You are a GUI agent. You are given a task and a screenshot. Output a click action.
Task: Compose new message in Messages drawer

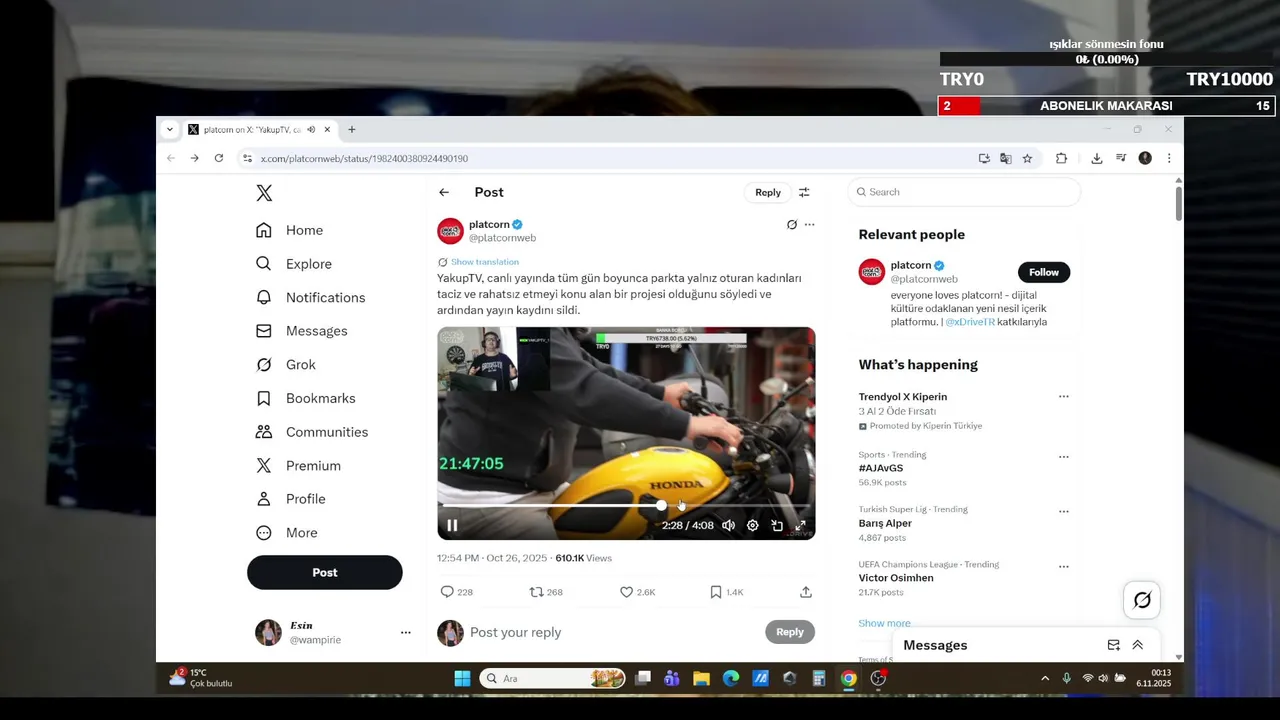1113,645
